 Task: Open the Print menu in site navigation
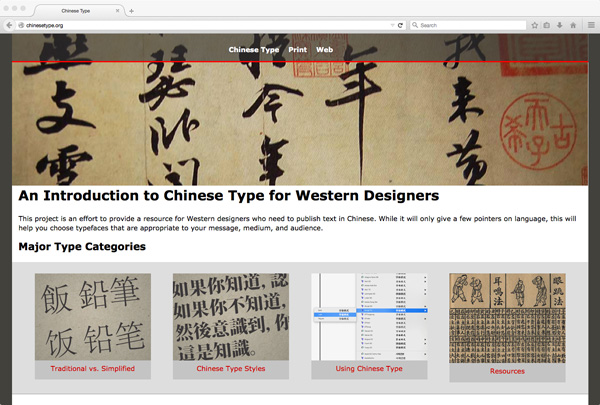[297, 49]
